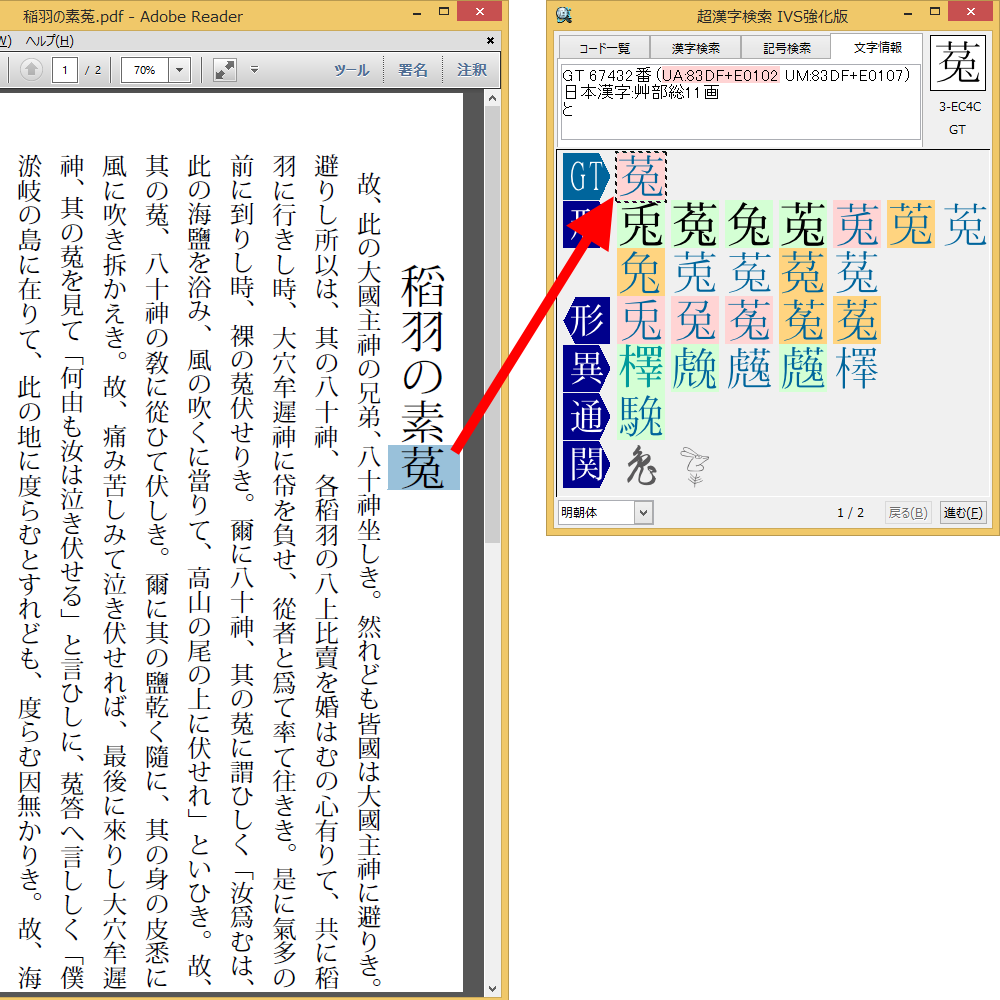Click the 異 variant category label
The height and width of the screenshot is (1000, 1000).
coord(585,368)
